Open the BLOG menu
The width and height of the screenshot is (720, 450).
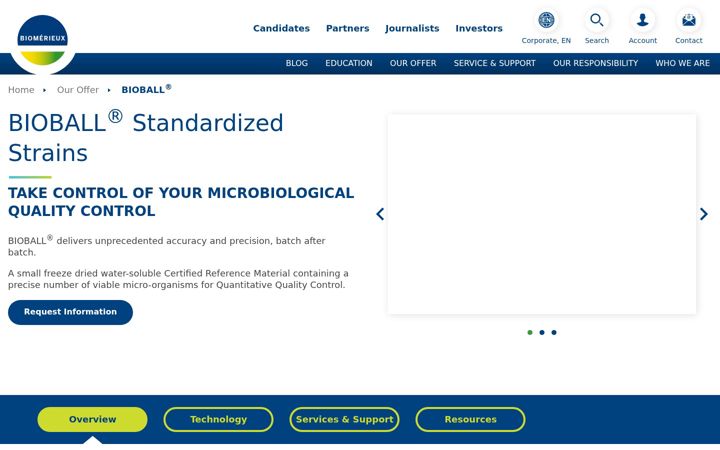[x=297, y=63]
